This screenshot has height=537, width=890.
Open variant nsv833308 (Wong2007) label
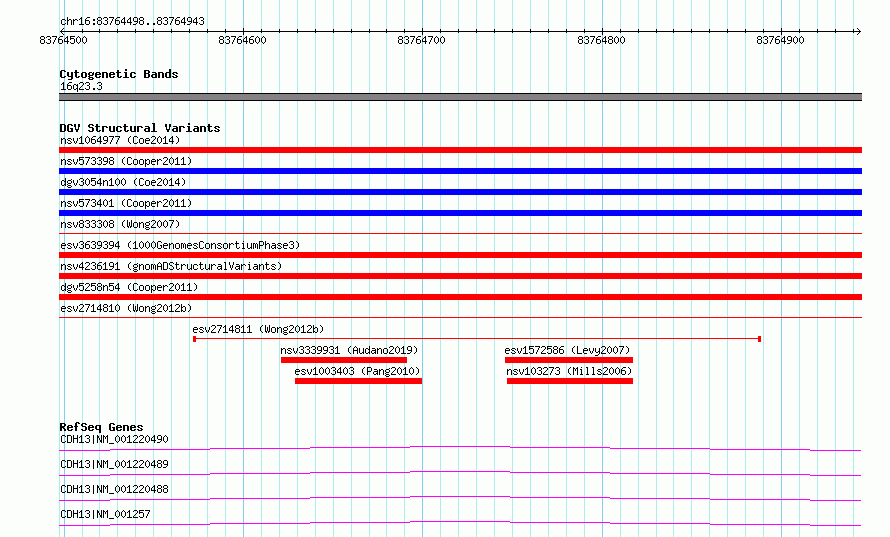point(120,224)
